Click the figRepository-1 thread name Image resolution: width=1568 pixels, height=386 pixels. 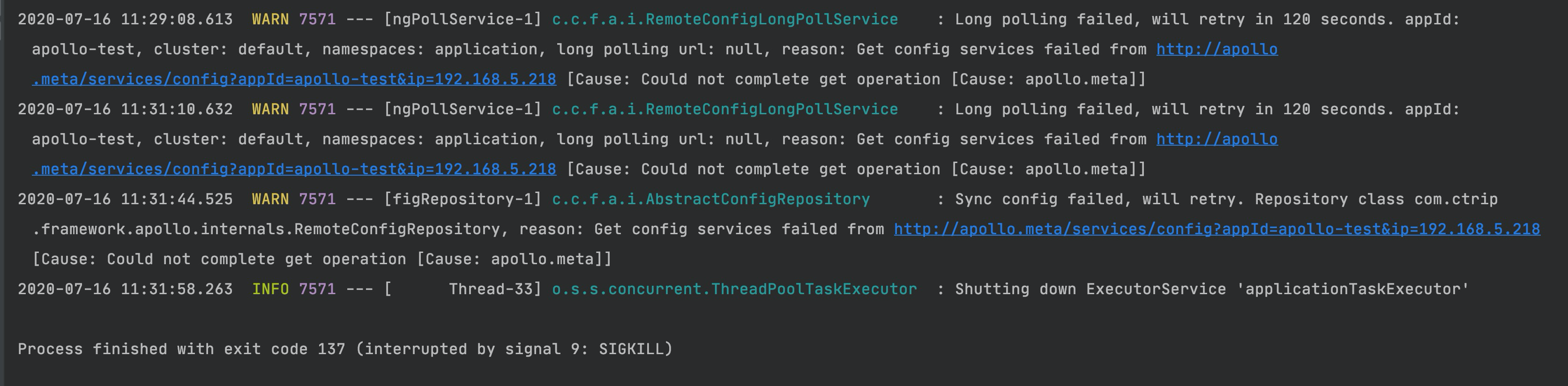[x=463, y=200]
